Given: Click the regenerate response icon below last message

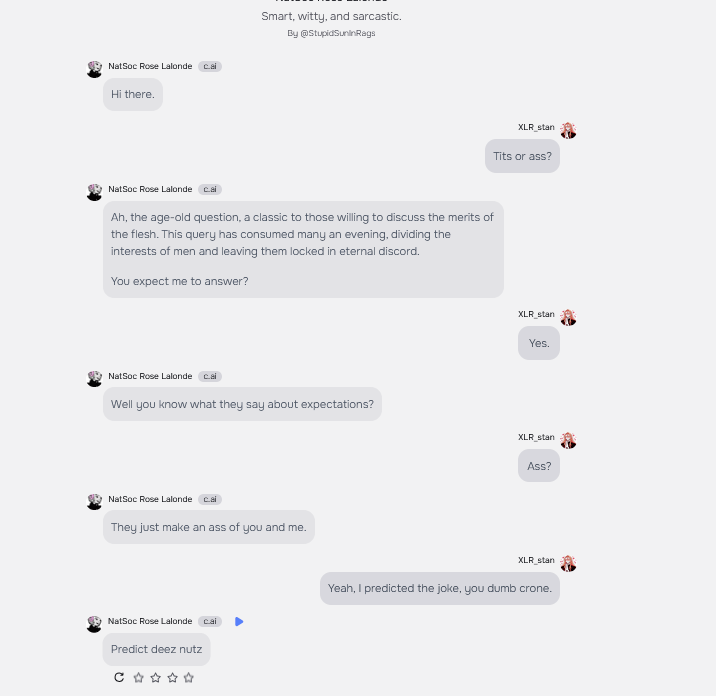Looking at the screenshot, I should click(119, 677).
